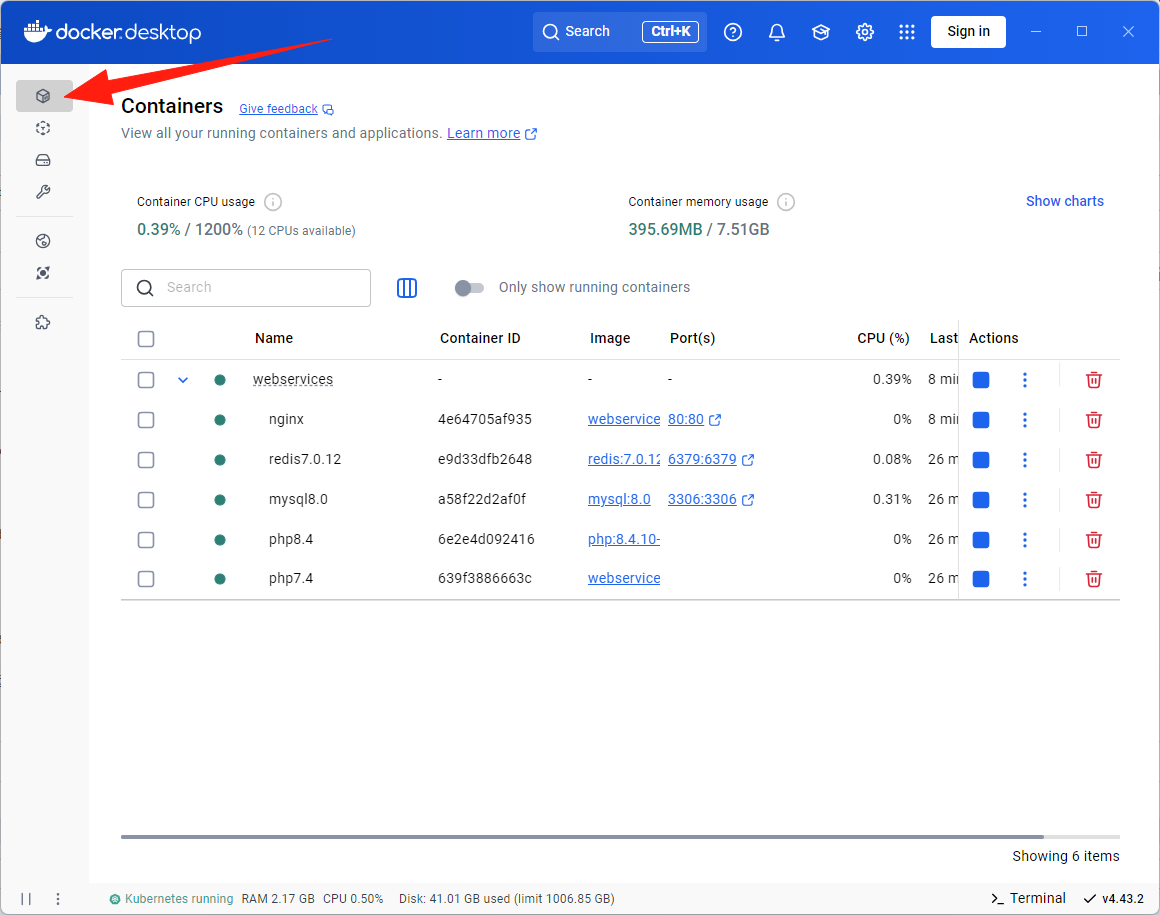The image size is (1160, 915).
Task: Click the horizontal scrollbar below the table
Action: [x=582, y=837]
